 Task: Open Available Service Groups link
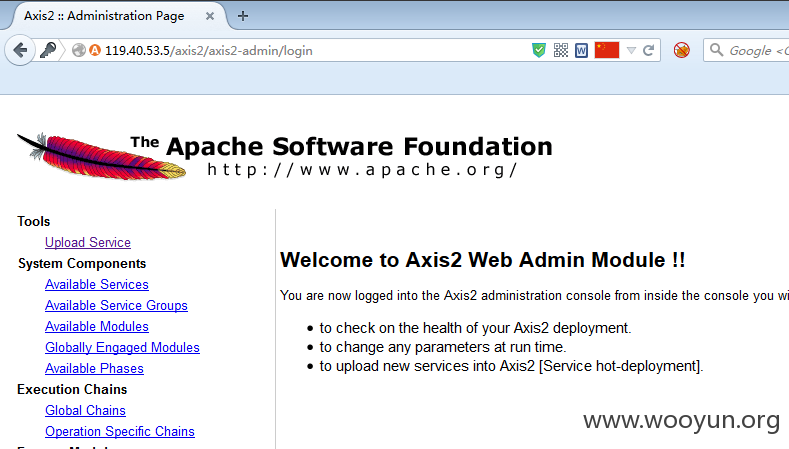coord(116,306)
